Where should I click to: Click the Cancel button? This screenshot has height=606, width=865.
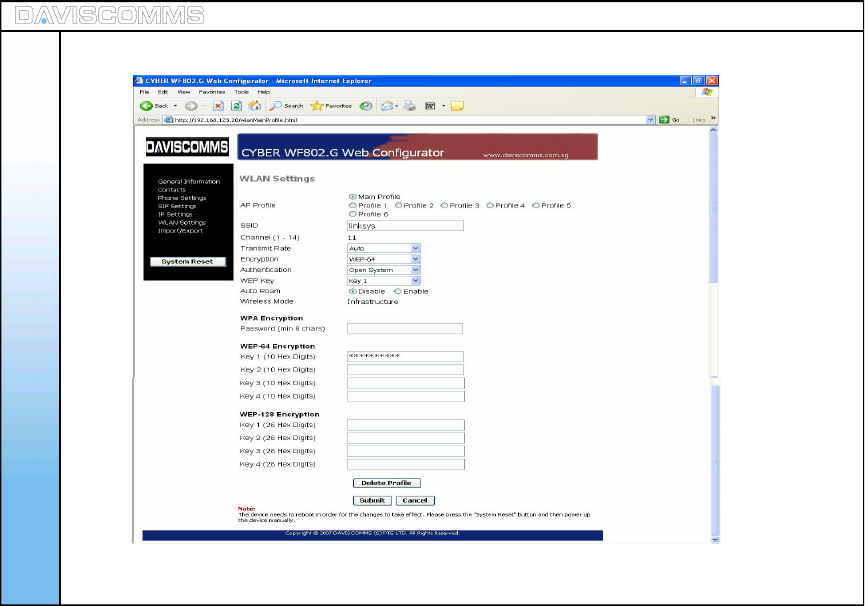click(415, 501)
